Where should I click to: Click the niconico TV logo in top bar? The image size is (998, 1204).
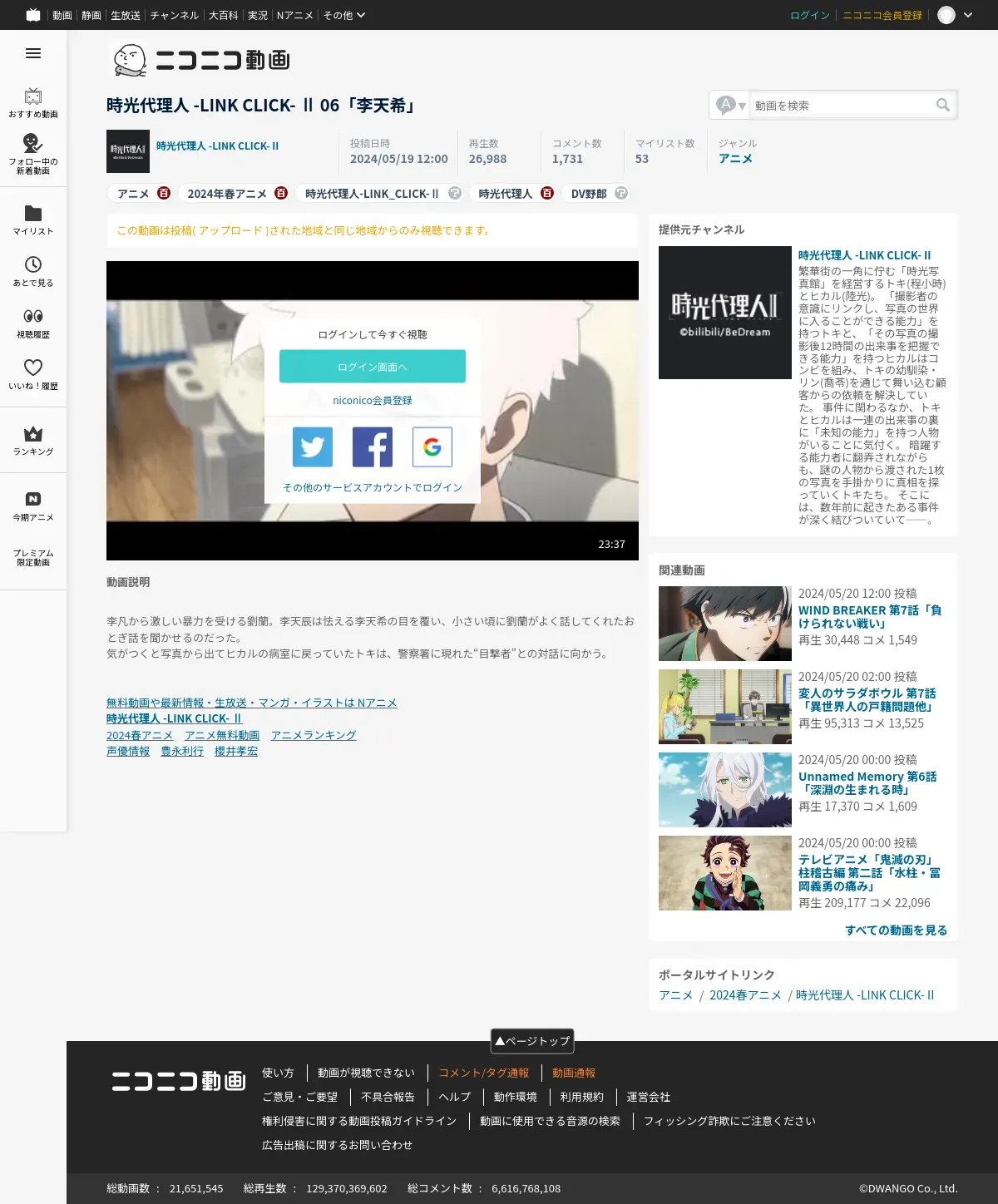33,15
